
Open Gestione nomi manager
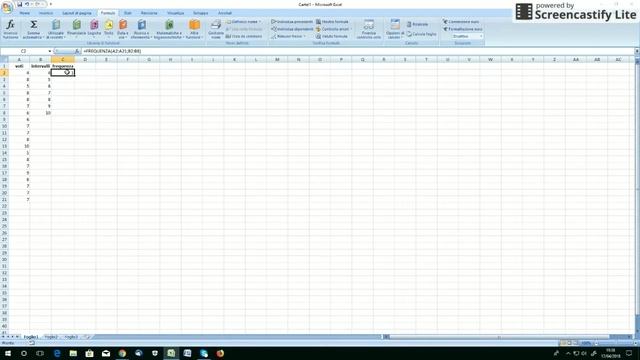(216, 29)
